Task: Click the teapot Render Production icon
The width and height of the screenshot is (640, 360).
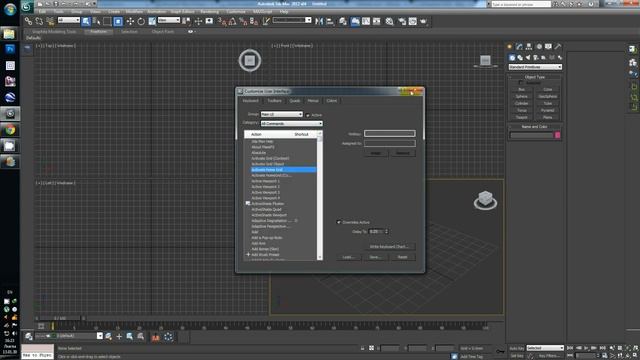Action: click(423, 21)
